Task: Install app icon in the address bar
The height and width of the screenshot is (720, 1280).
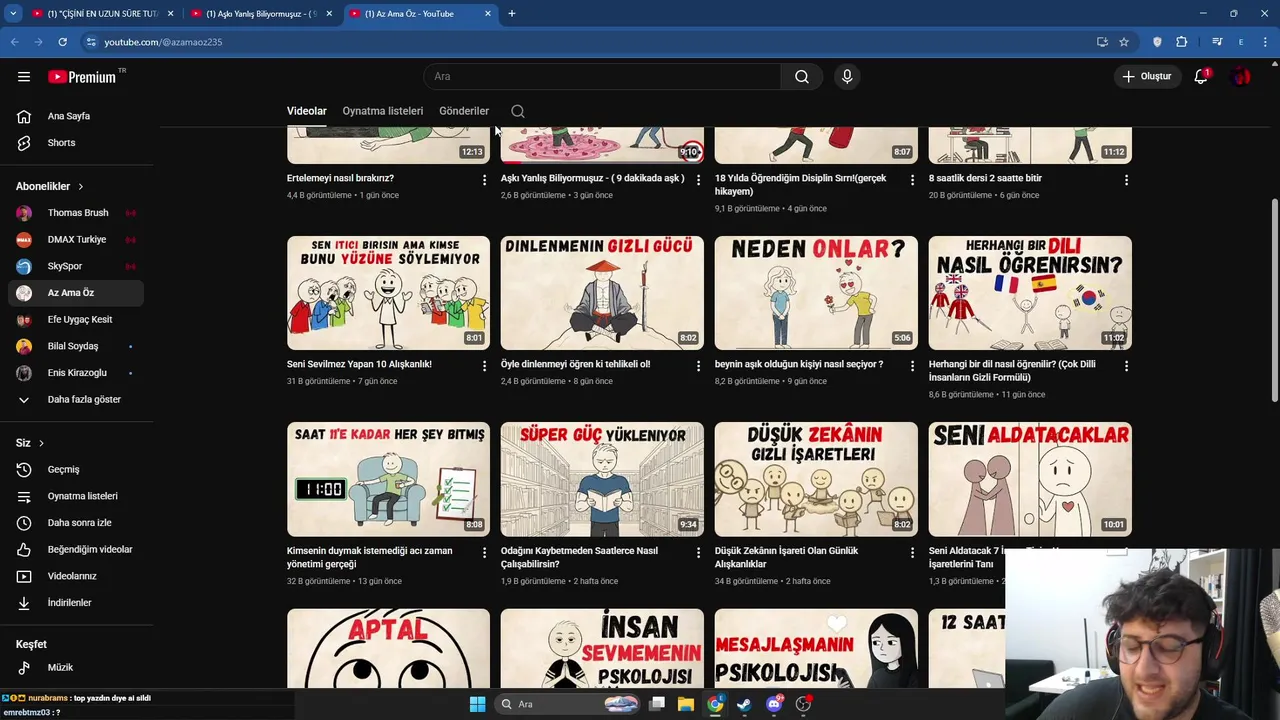Action: tap(1102, 42)
